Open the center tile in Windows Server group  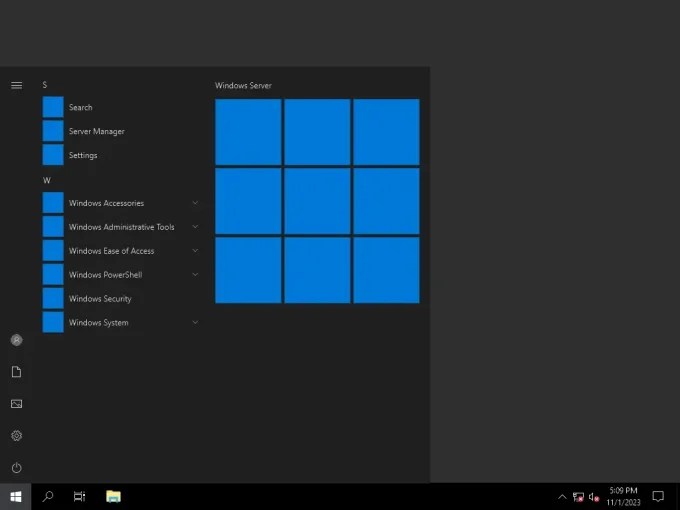[x=317, y=201]
